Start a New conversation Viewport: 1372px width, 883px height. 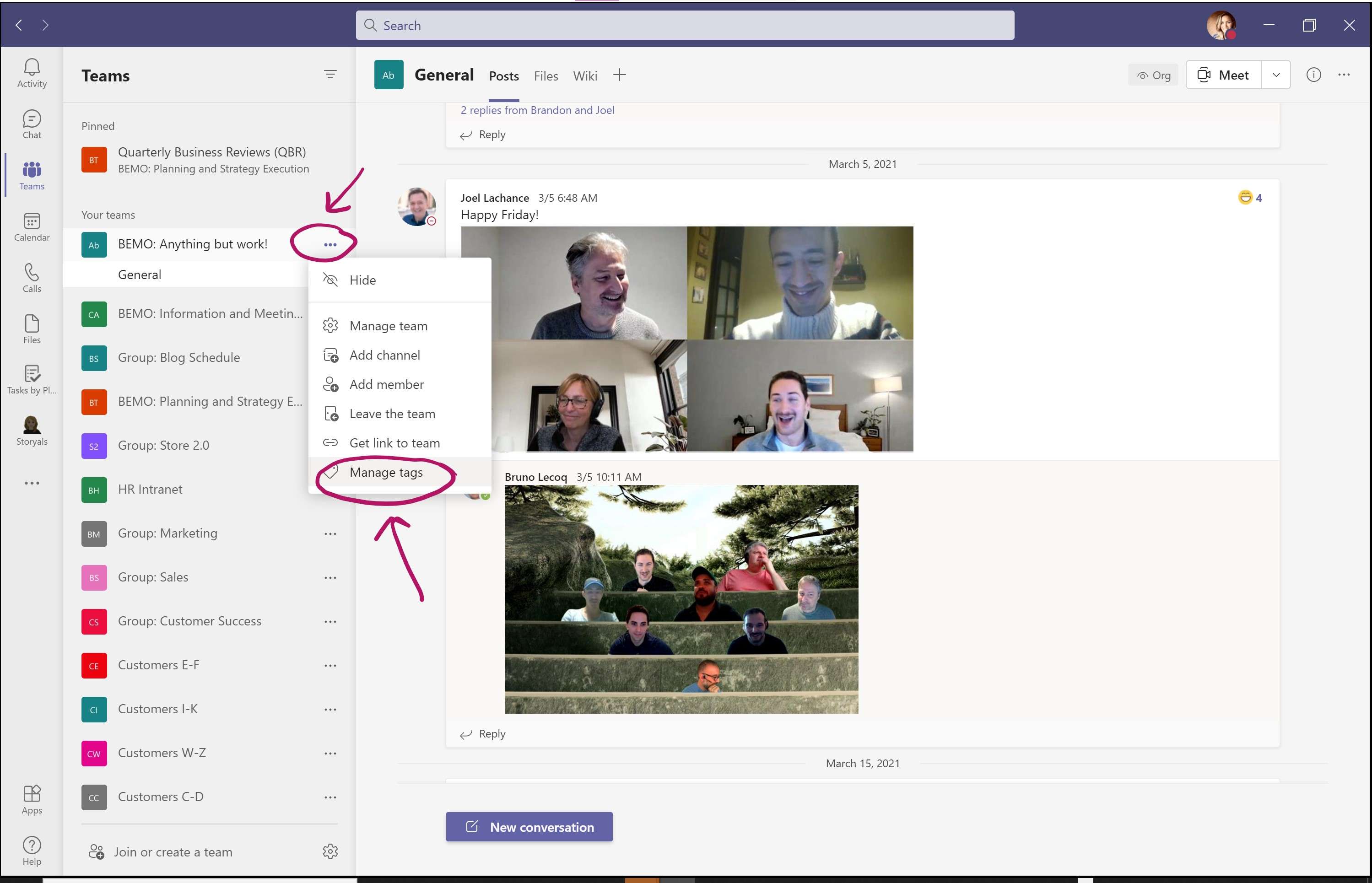pyautogui.click(x=529, y=827)
